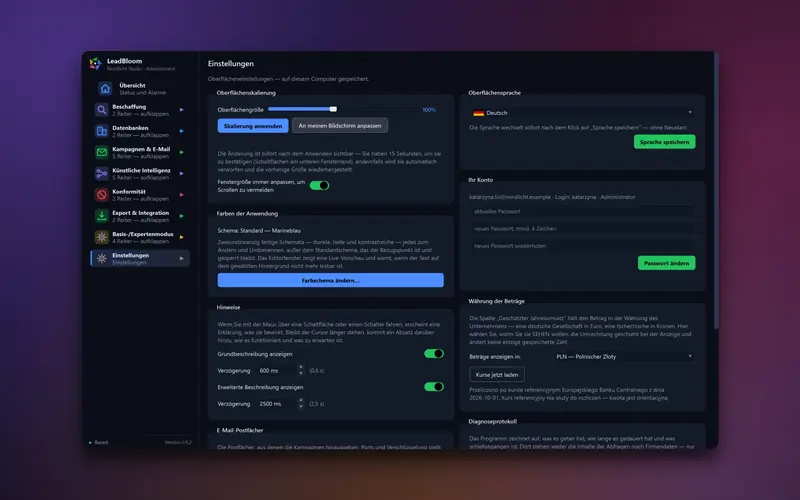Open the Beträge anzeigen in dropdown
Viewport: 800px width, 500px height.
coord(624,357)
